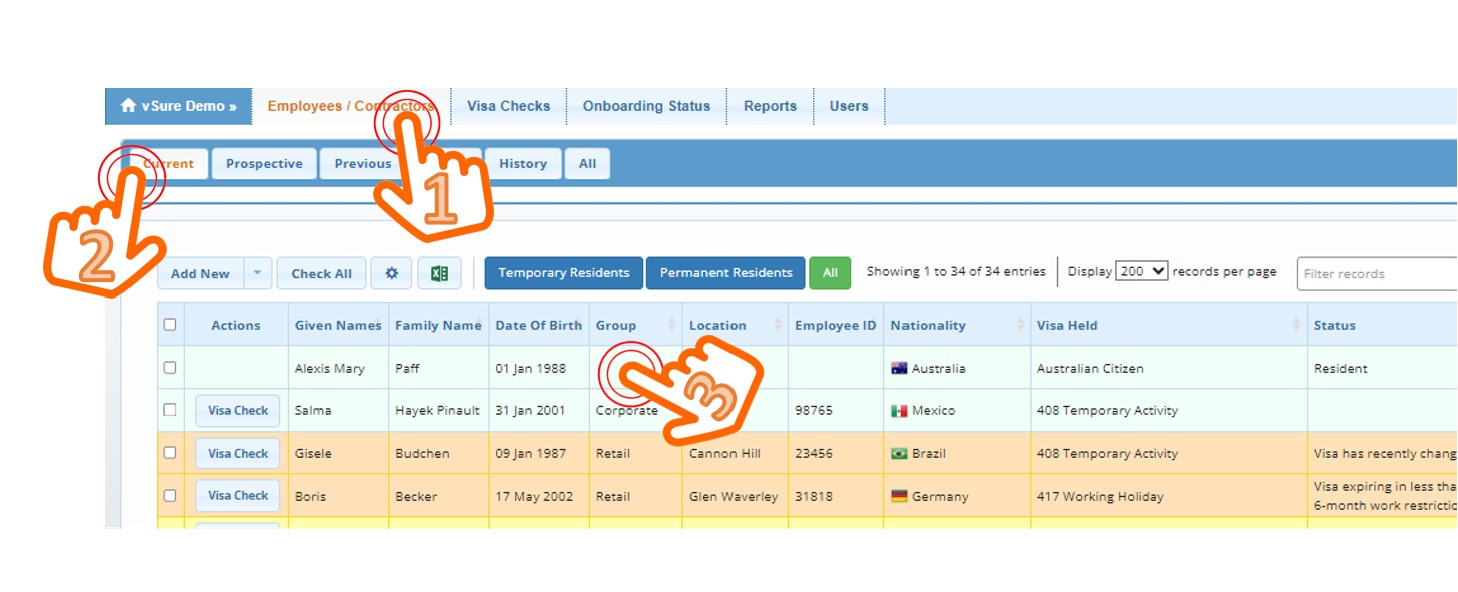The height and width of the screenshot is (592, 1458).
Task: Open table settings gear icon
Action: click(x=391, y=273)
